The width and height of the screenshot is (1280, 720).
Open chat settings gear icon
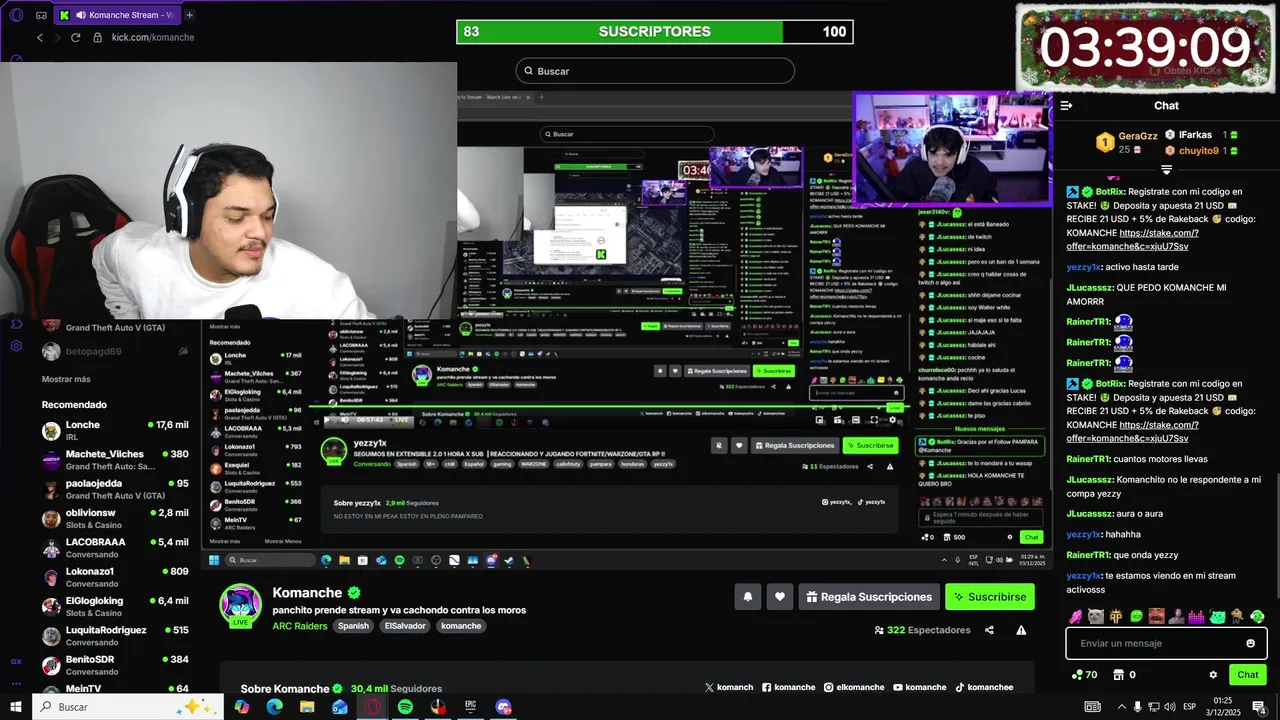(1213, 675)
